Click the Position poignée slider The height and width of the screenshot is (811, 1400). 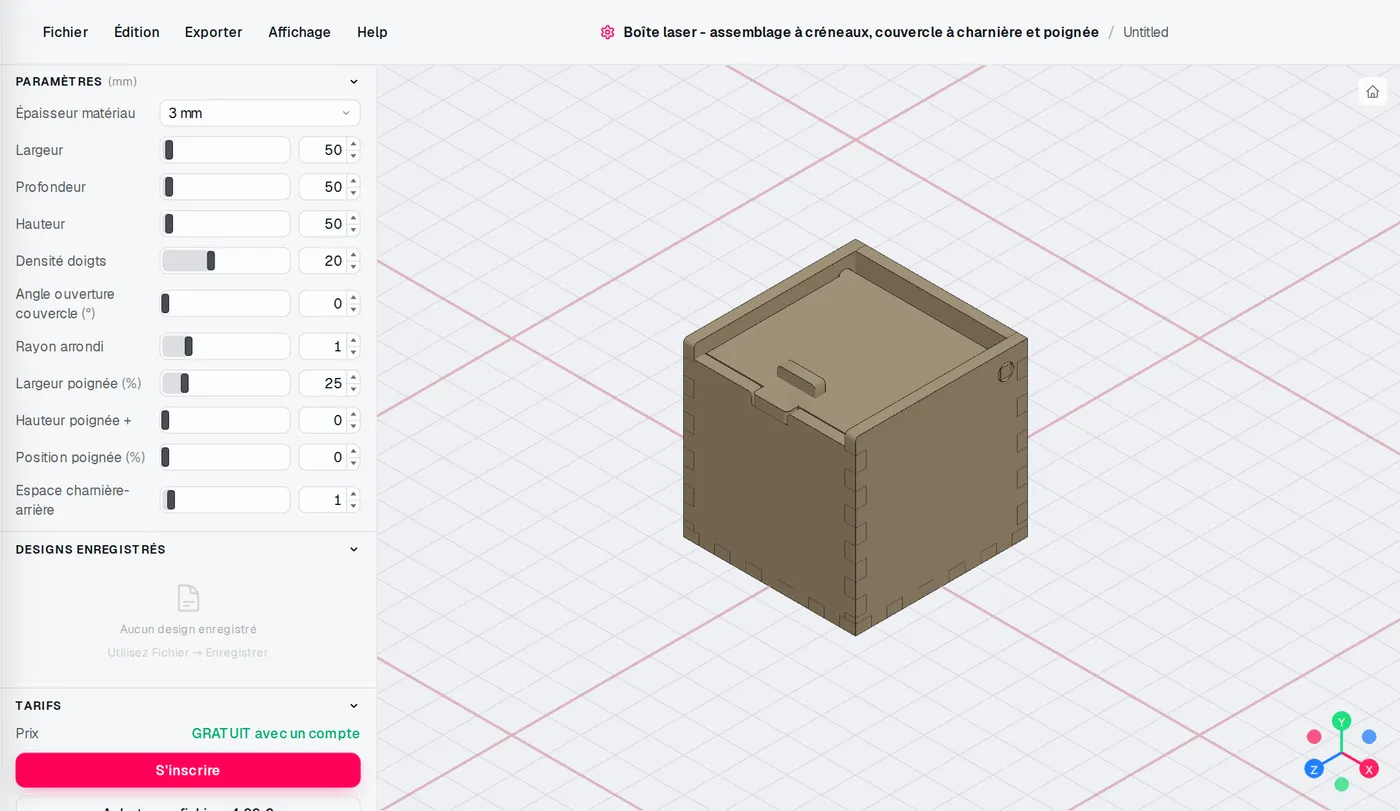click(225, 457)
